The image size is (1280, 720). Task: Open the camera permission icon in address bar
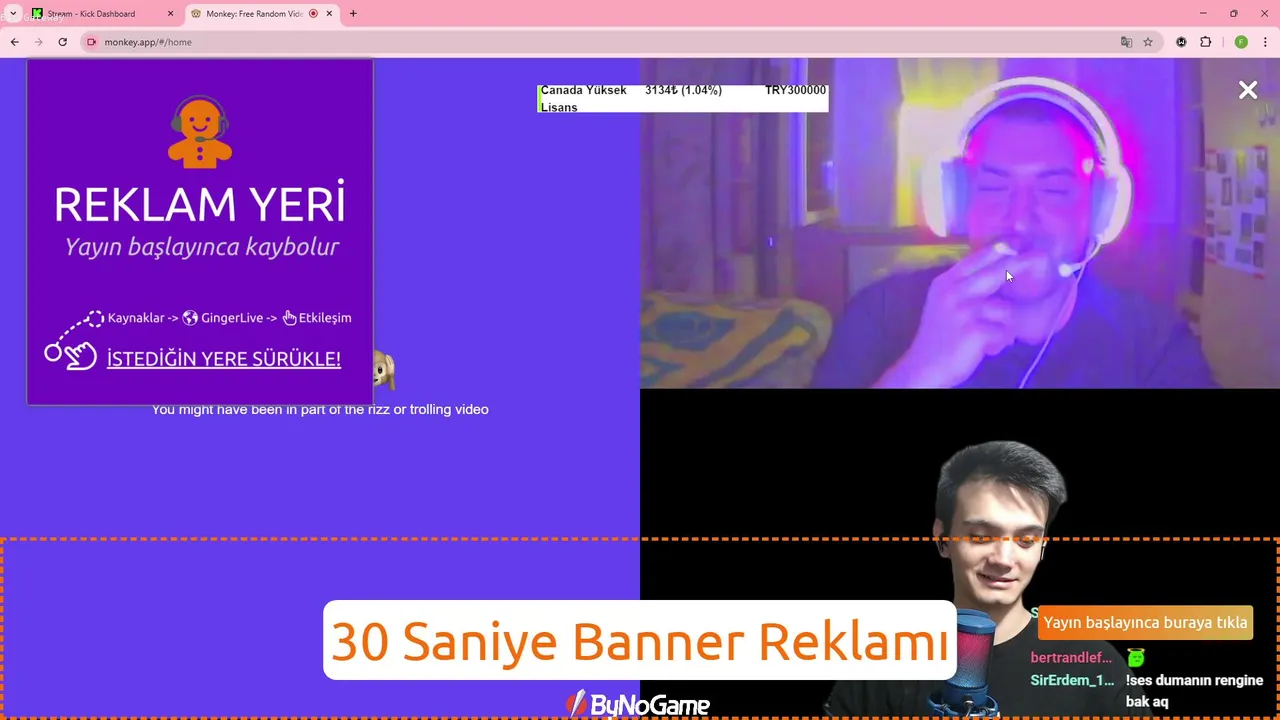(x=92, y=42)
